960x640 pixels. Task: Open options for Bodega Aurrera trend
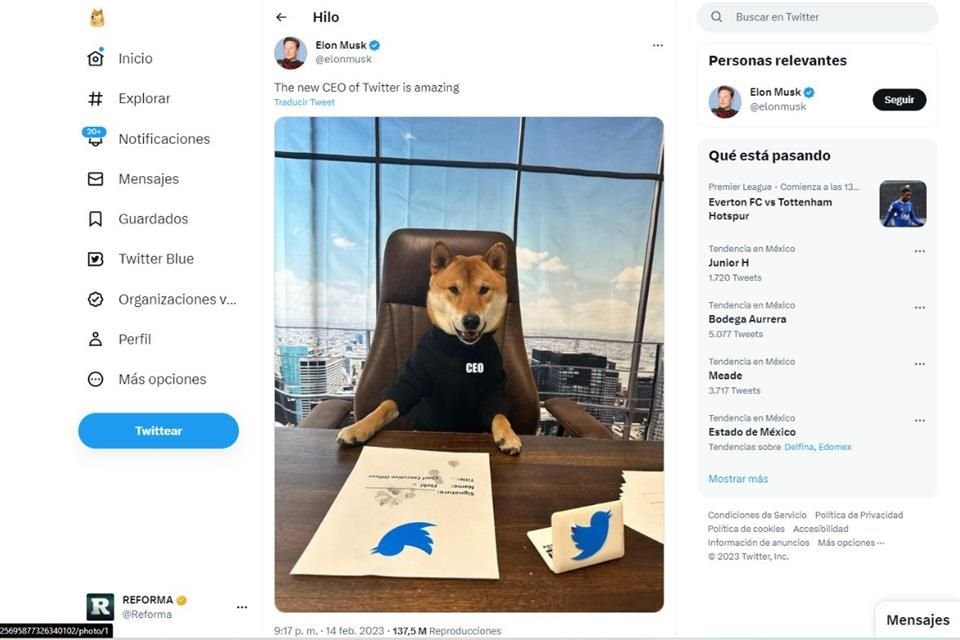point(920,308)
